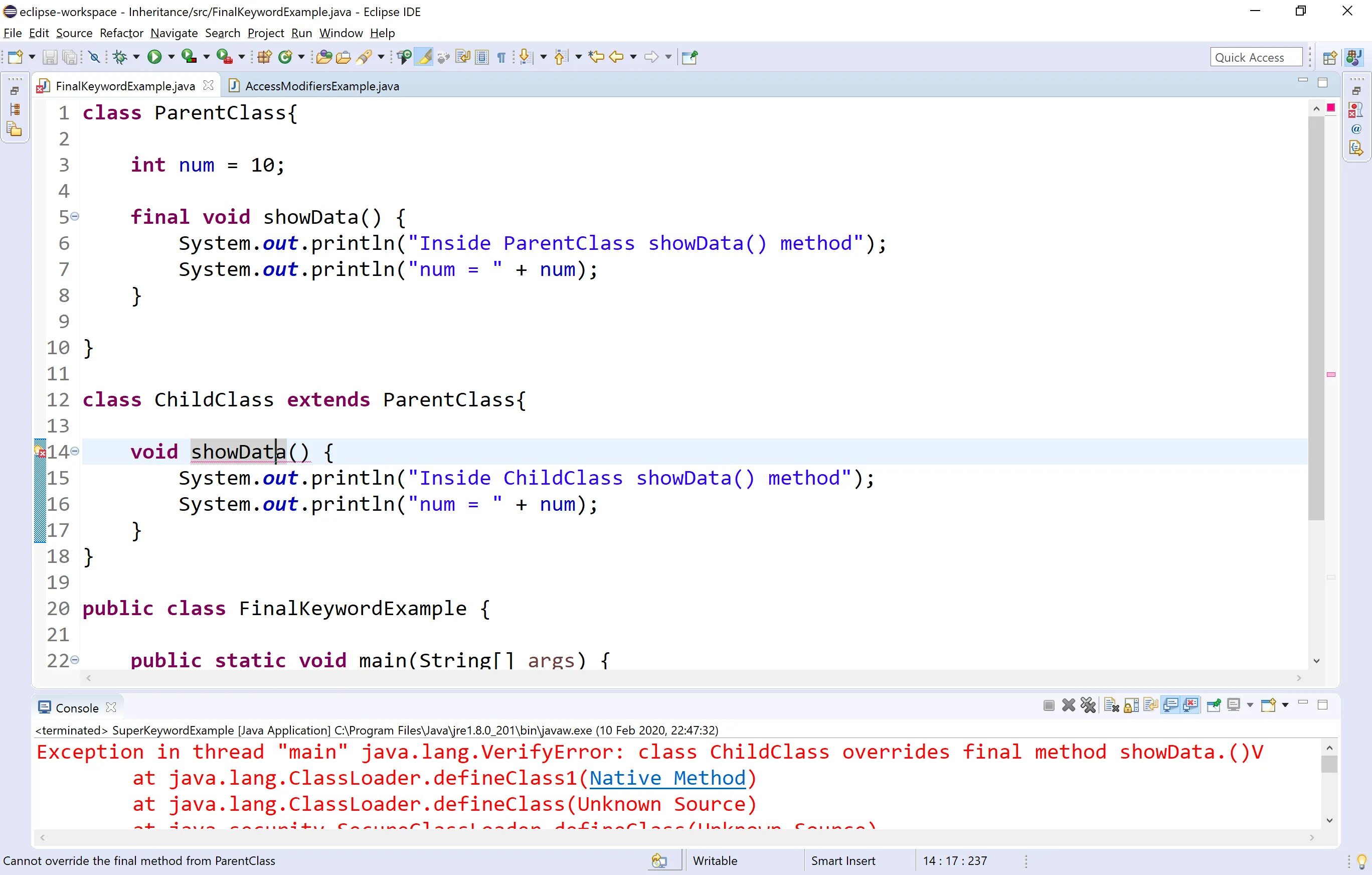The width and height of the screenshot is (1372, 875).
Task: Close the FinalKeywordExample.java editor tab
Action: point(208,85)
